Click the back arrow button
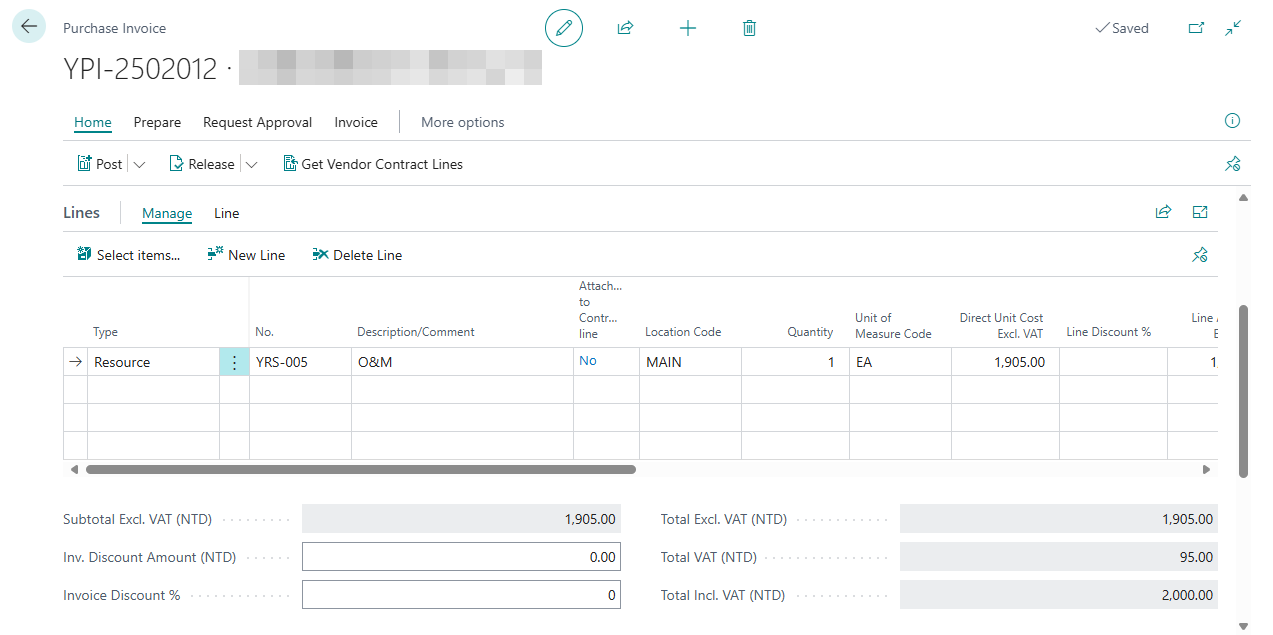This screenshot has width=1273, height=635. (x=29, y=27)
